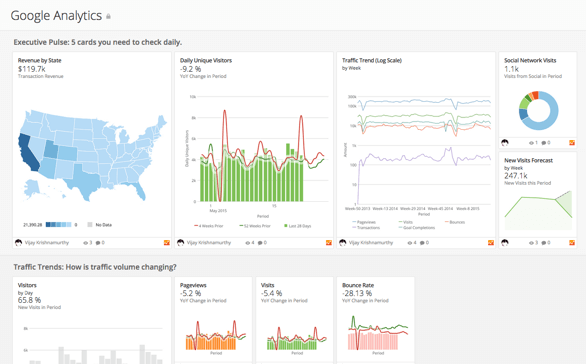
Task: Open the Pageviews card title
Action: click(x=193, y=285)
